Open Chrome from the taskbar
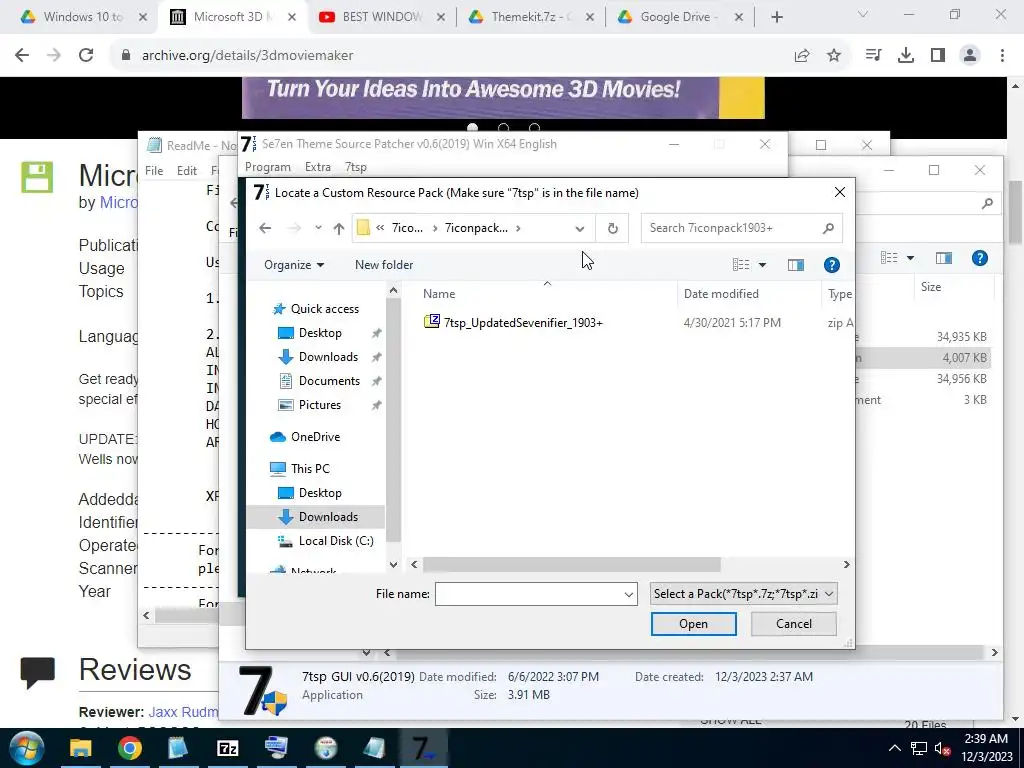The width and height of the screenshot is (1024, 768). click(129, 748)
